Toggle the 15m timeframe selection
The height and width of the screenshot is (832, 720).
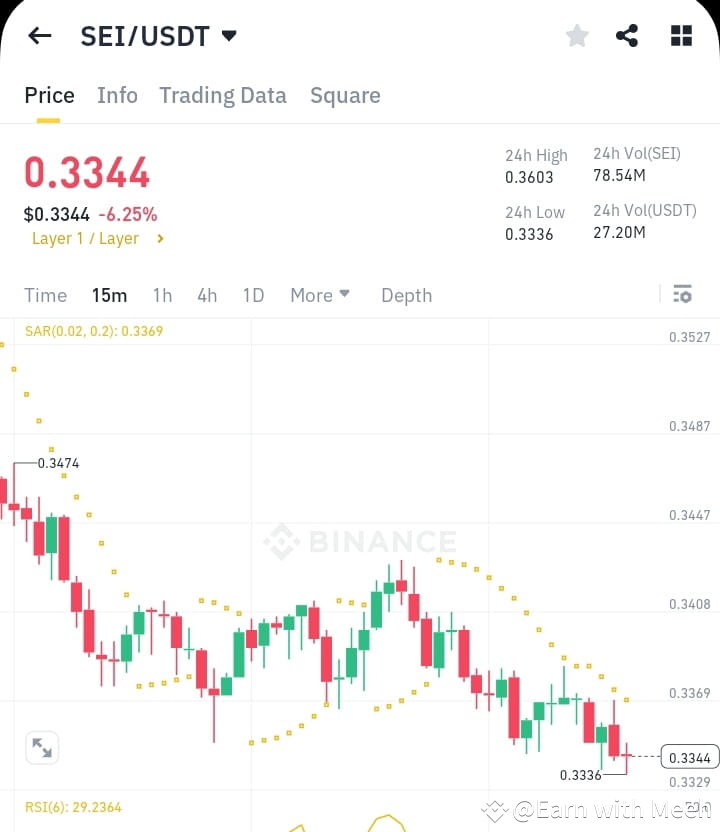109,295
